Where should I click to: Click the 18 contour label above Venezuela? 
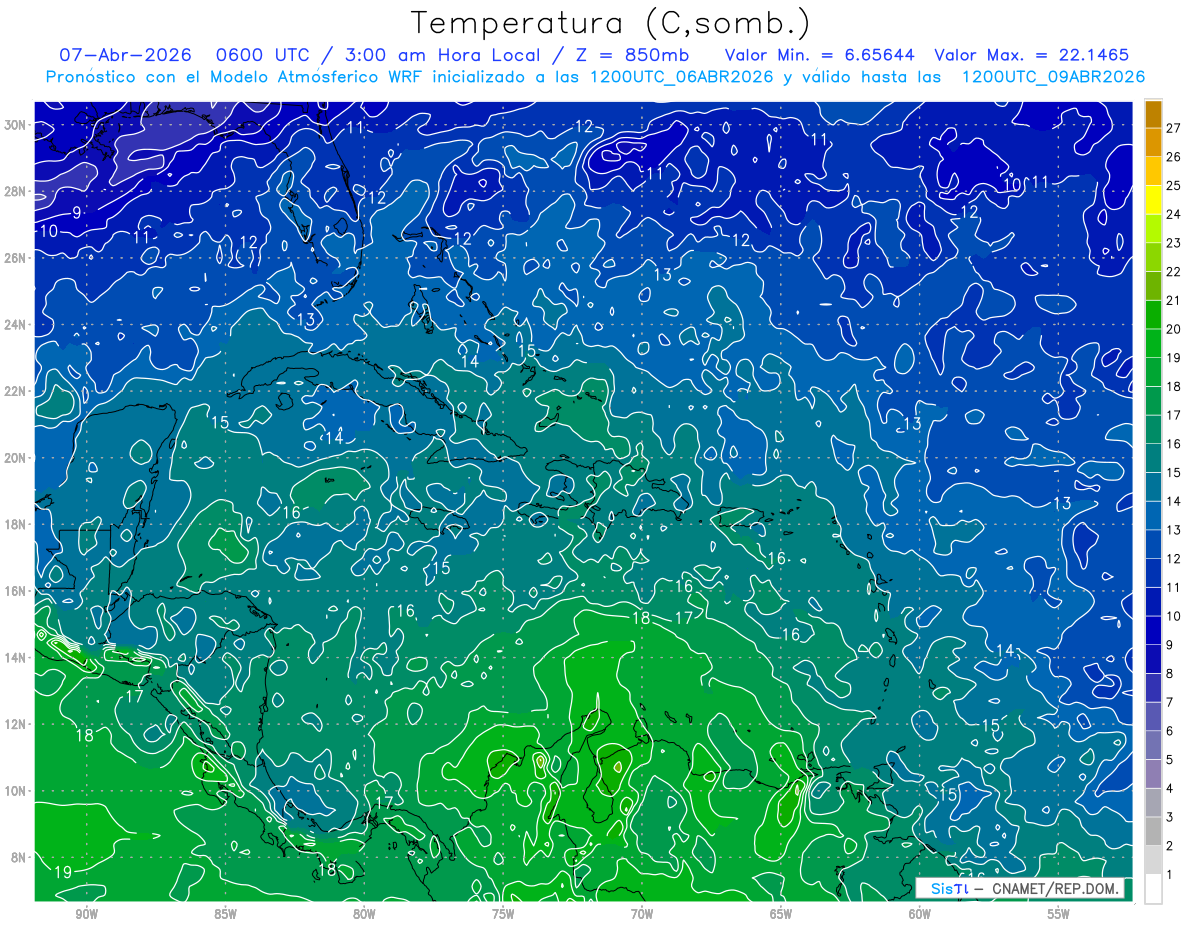point(641,618)
